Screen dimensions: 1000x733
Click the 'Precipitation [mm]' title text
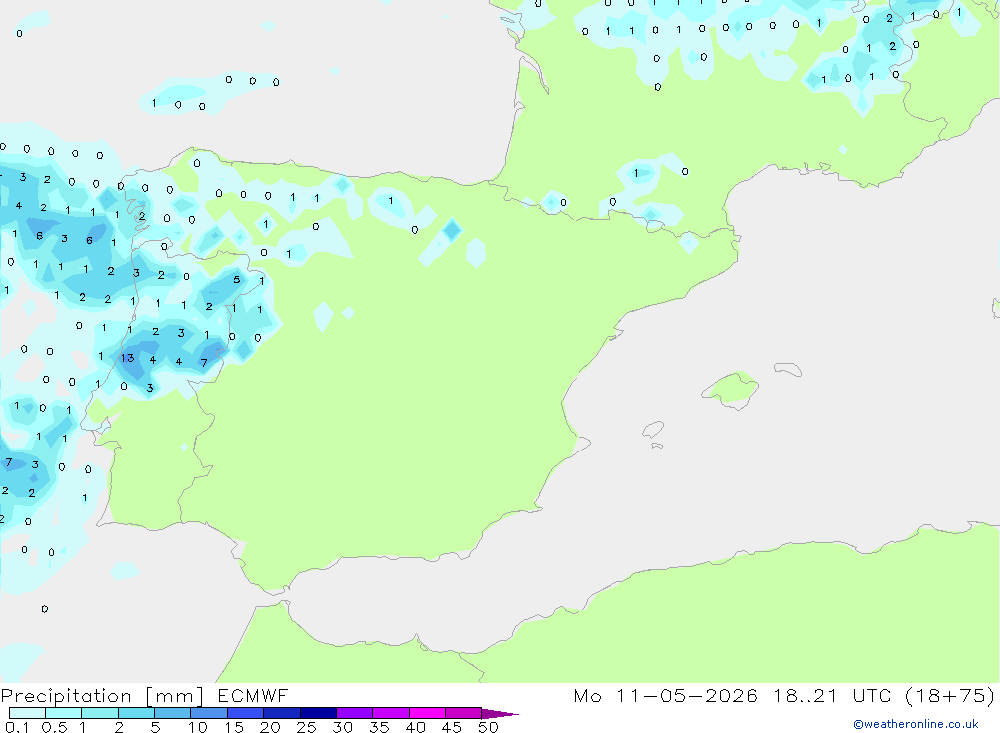coord(102,696)
